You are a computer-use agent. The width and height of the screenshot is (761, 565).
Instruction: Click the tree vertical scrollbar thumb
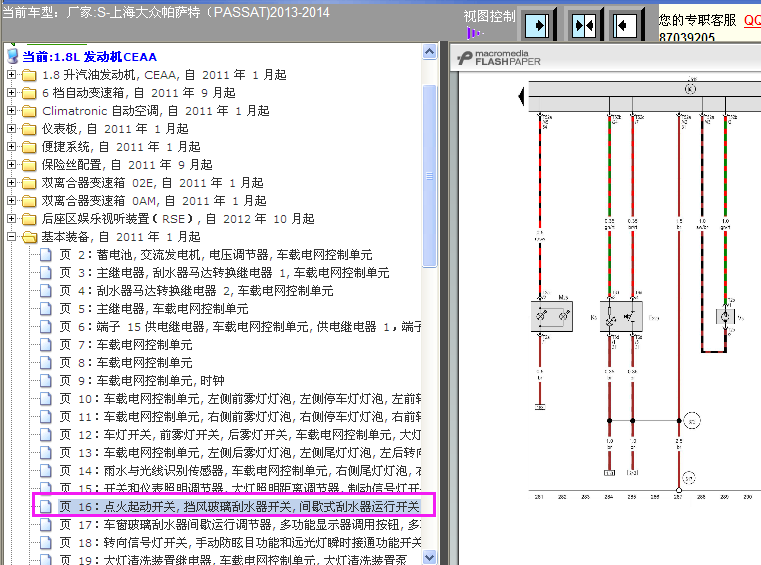[x=430, y=176]
